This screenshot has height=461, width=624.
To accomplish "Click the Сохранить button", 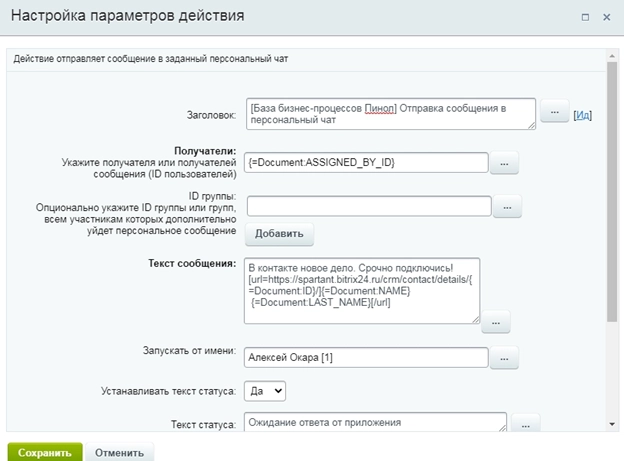I will pyautogui.click(x=45, y=452).
